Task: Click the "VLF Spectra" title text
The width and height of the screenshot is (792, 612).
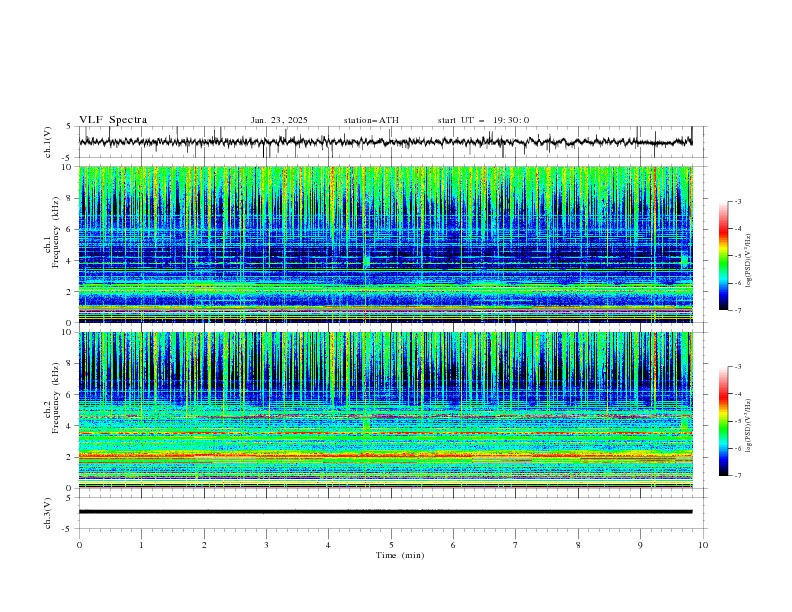Action: pos(113,120)
